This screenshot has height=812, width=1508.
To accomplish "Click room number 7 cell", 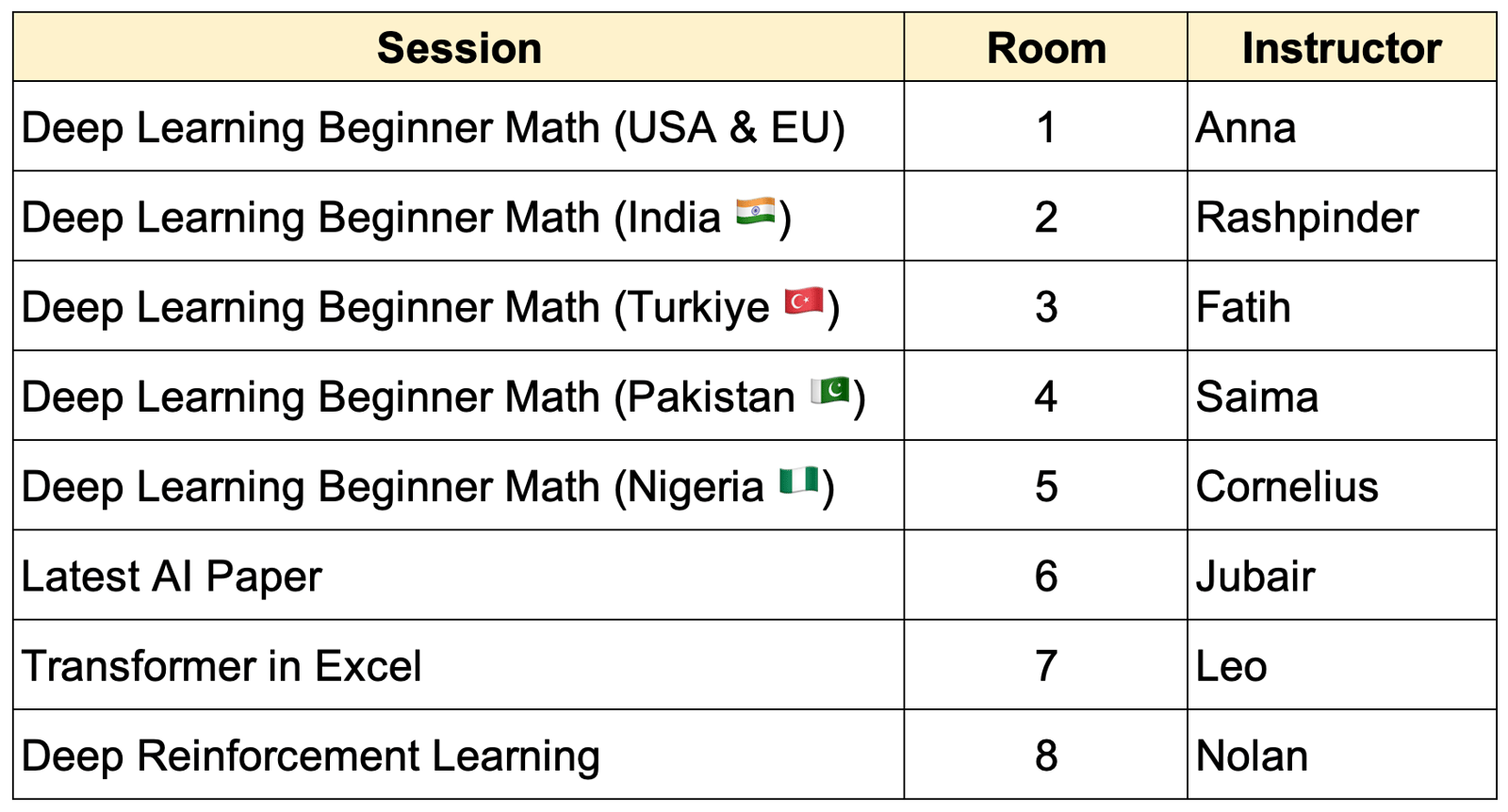I will click(1046, 665).
